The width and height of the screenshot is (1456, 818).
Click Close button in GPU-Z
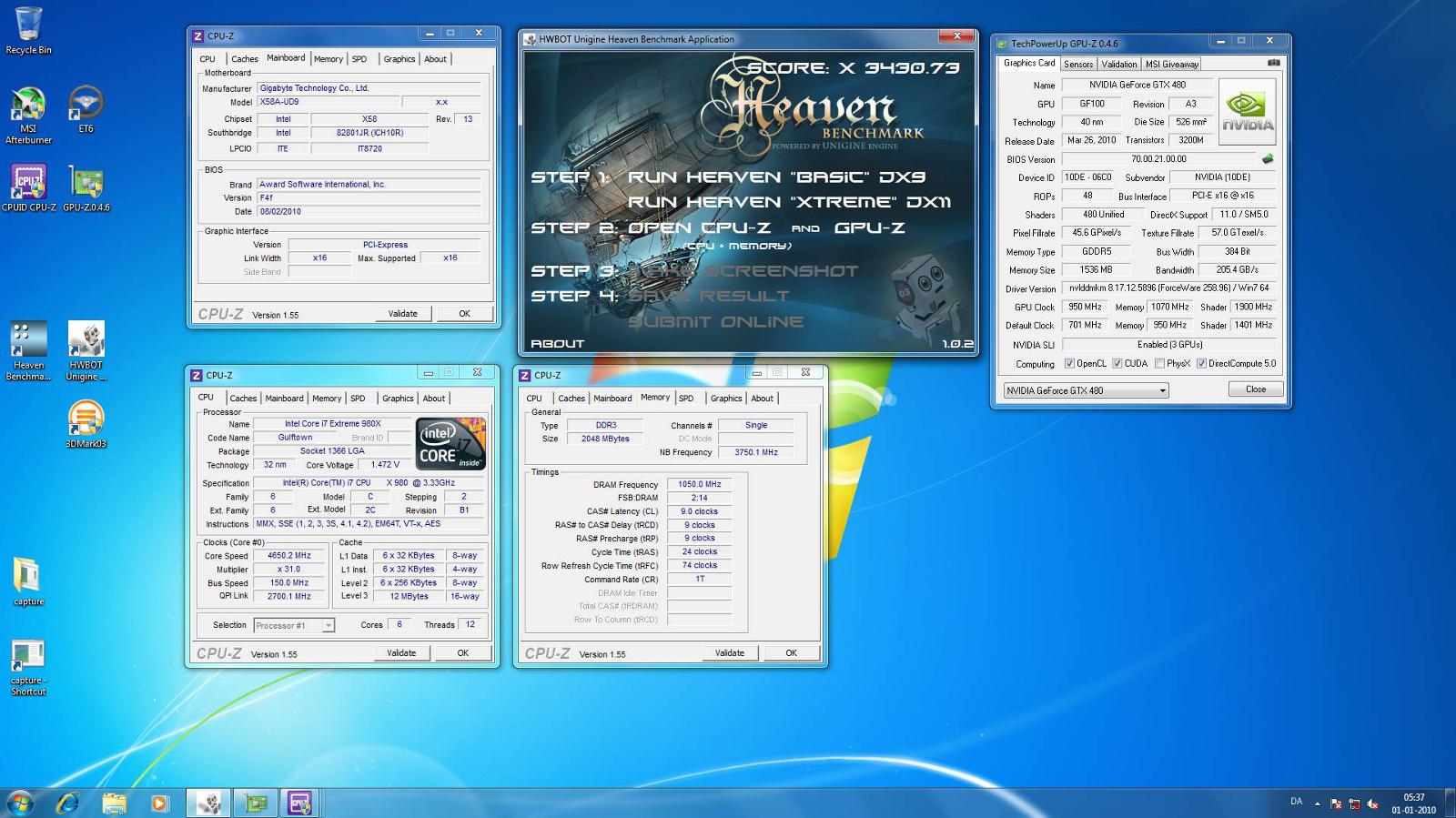pyautogui.click(x=1256, y=389)
